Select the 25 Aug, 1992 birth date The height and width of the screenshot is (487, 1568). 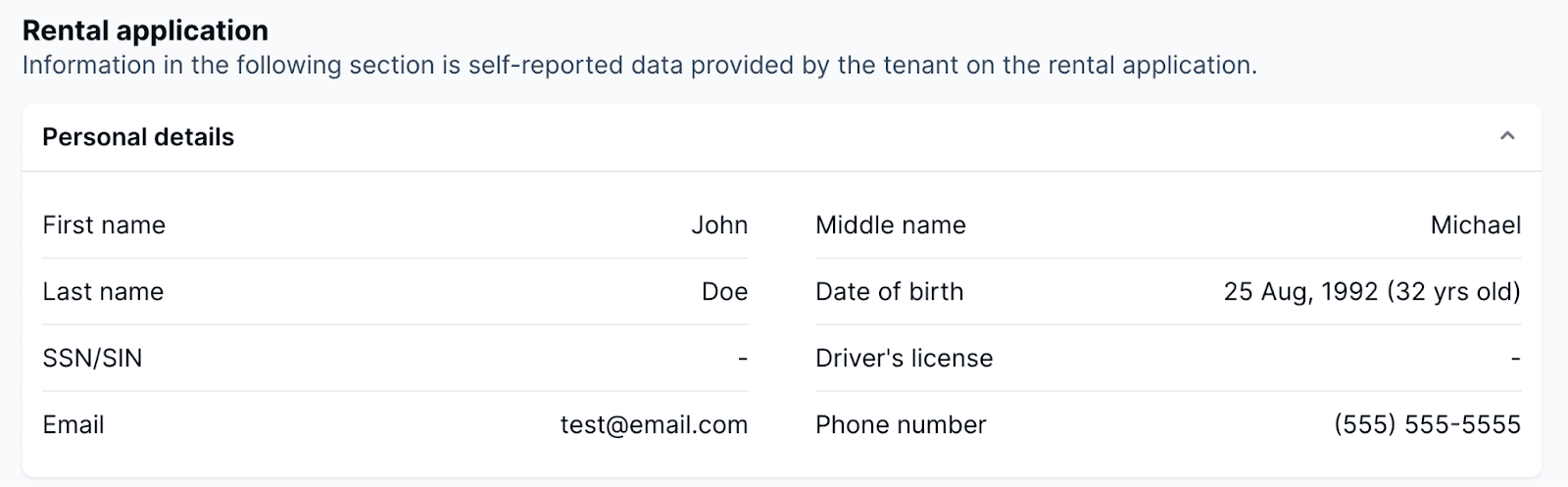[1300, 292]
